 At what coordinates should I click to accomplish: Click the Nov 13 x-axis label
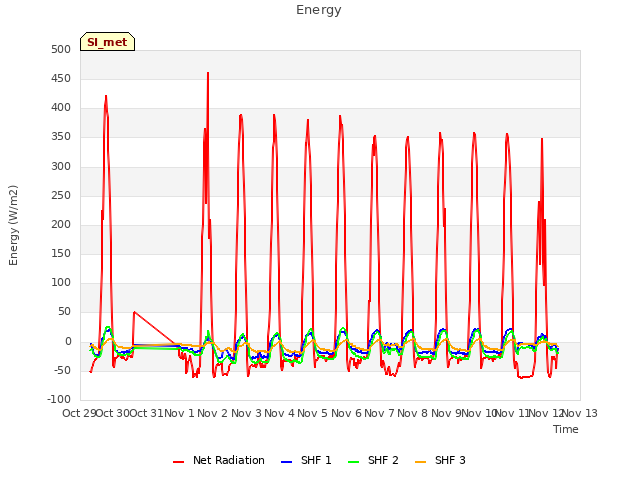coord(580,413)
